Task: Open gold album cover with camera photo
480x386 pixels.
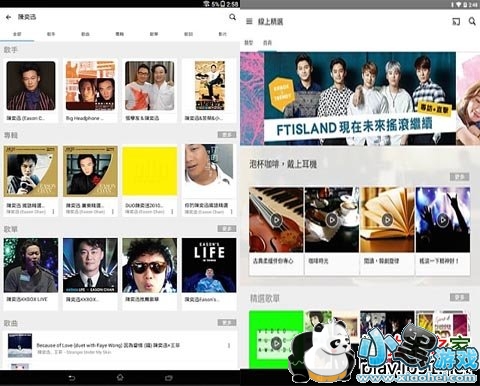Action: click(x=31, y=171)
